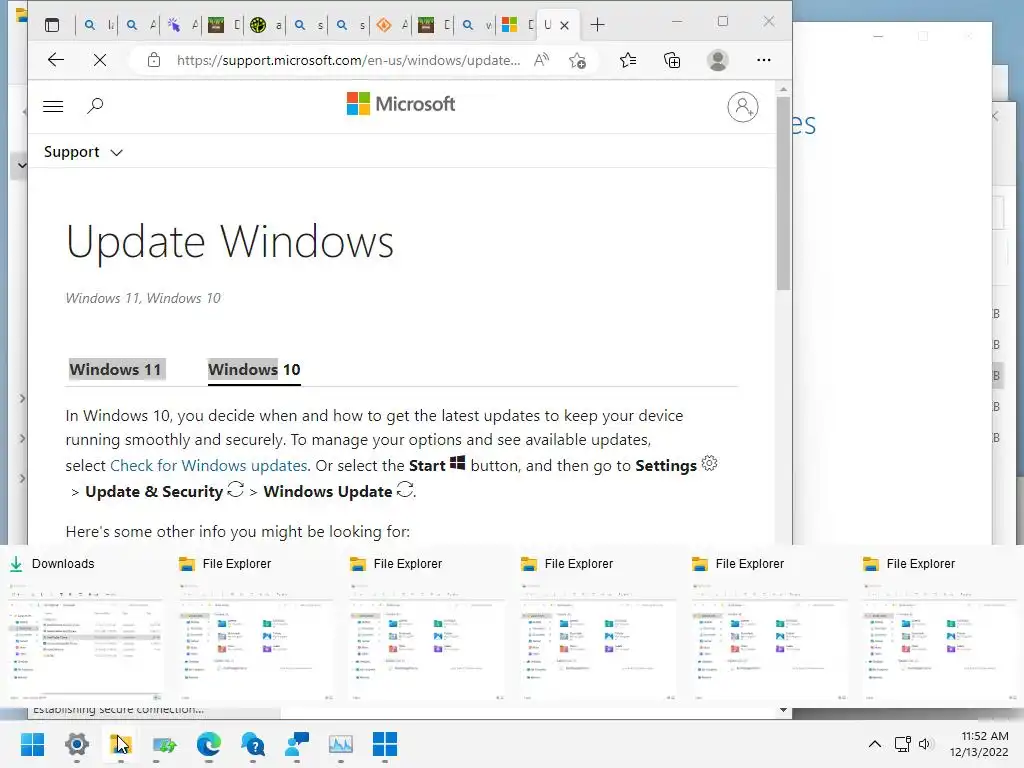The height and width of the screenshot is (768, 1024).
Task: Open Settings gear from the taskbar
Action: [x=76, y=744]
